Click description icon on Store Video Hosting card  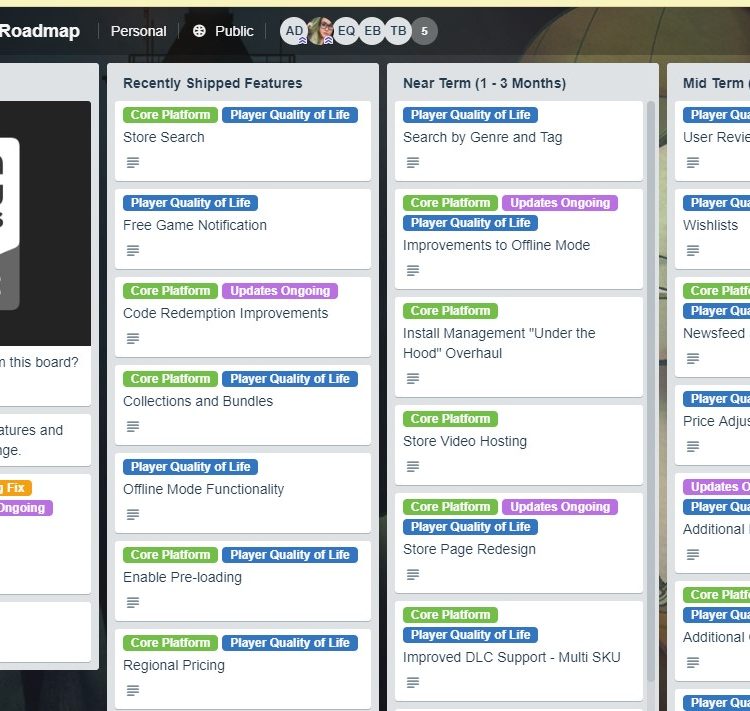click(x=413, y=467)
